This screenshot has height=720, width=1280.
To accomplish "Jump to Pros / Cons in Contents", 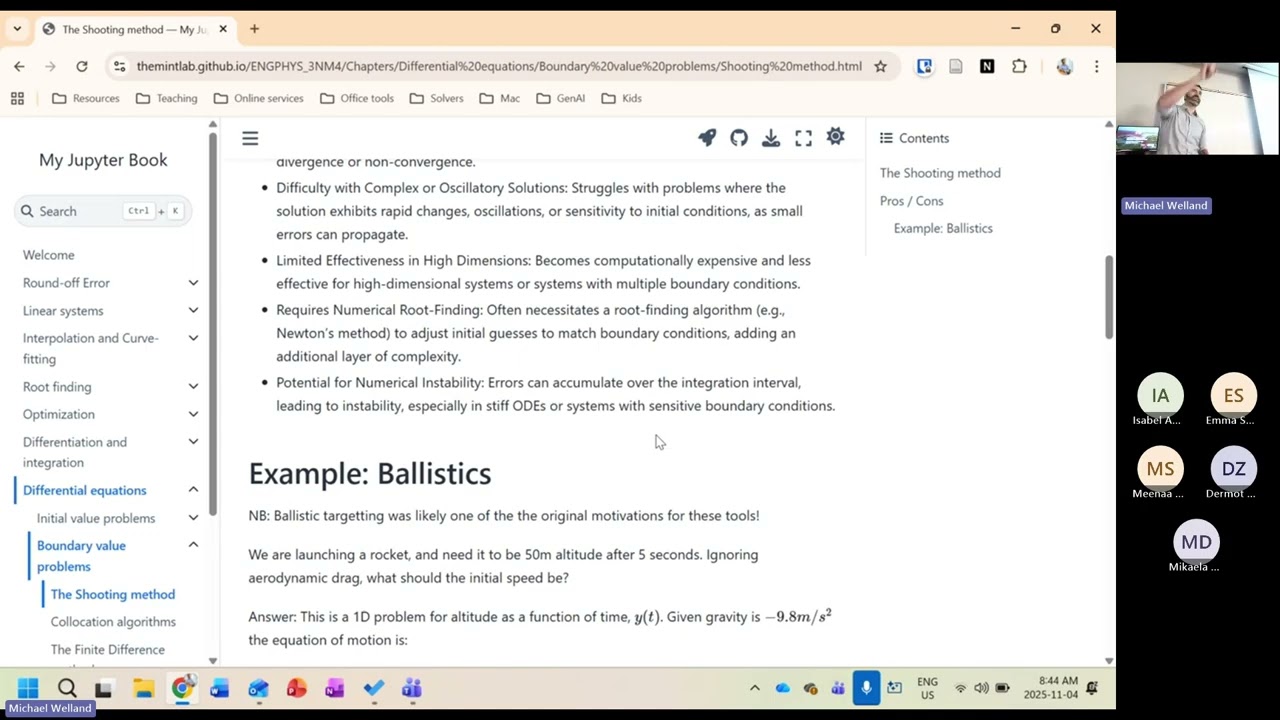I will (x=911, y=201).
